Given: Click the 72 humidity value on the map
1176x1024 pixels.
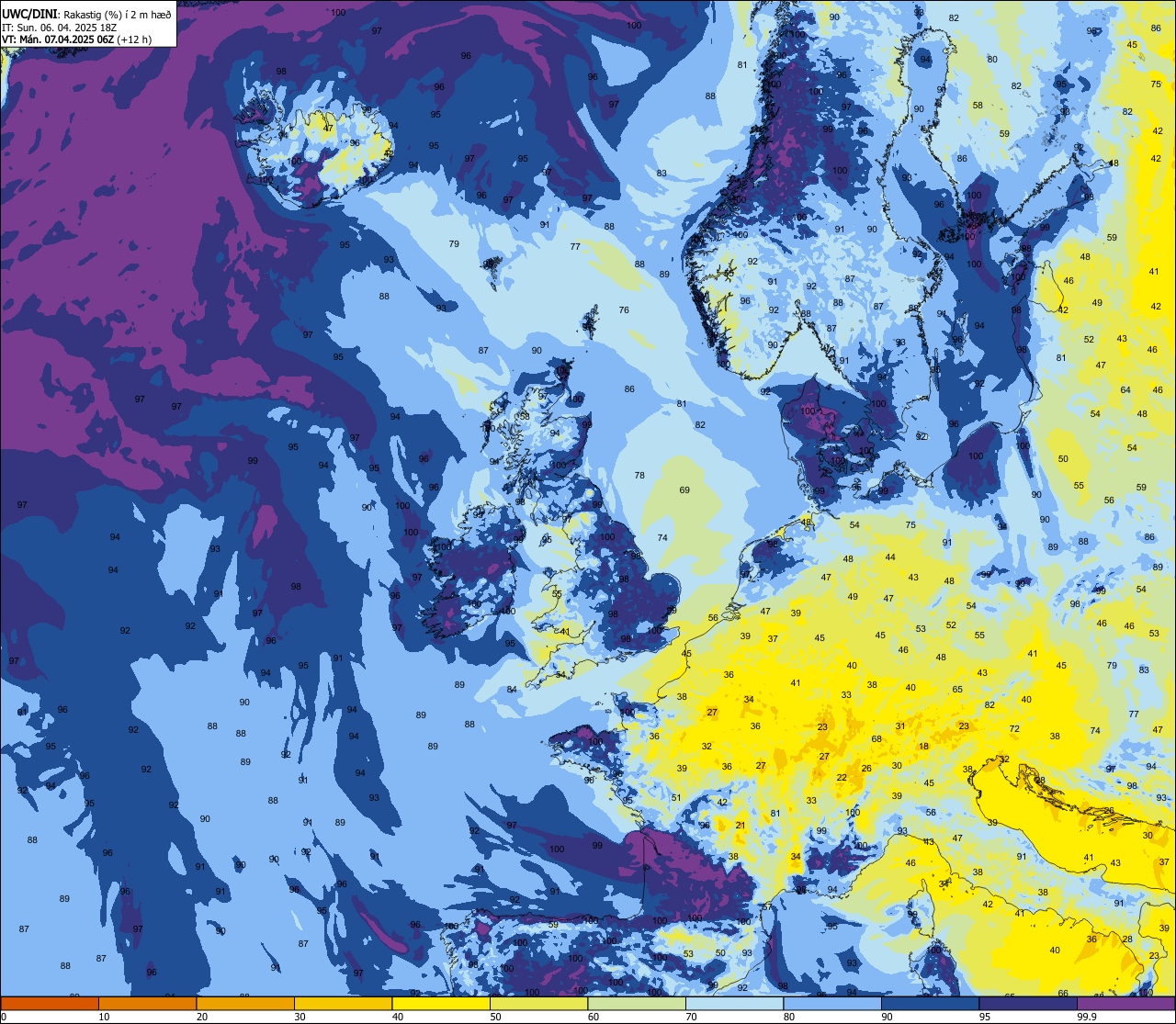Looking at the screenshot, I should pyautogui.click(x=1014, y=728).
